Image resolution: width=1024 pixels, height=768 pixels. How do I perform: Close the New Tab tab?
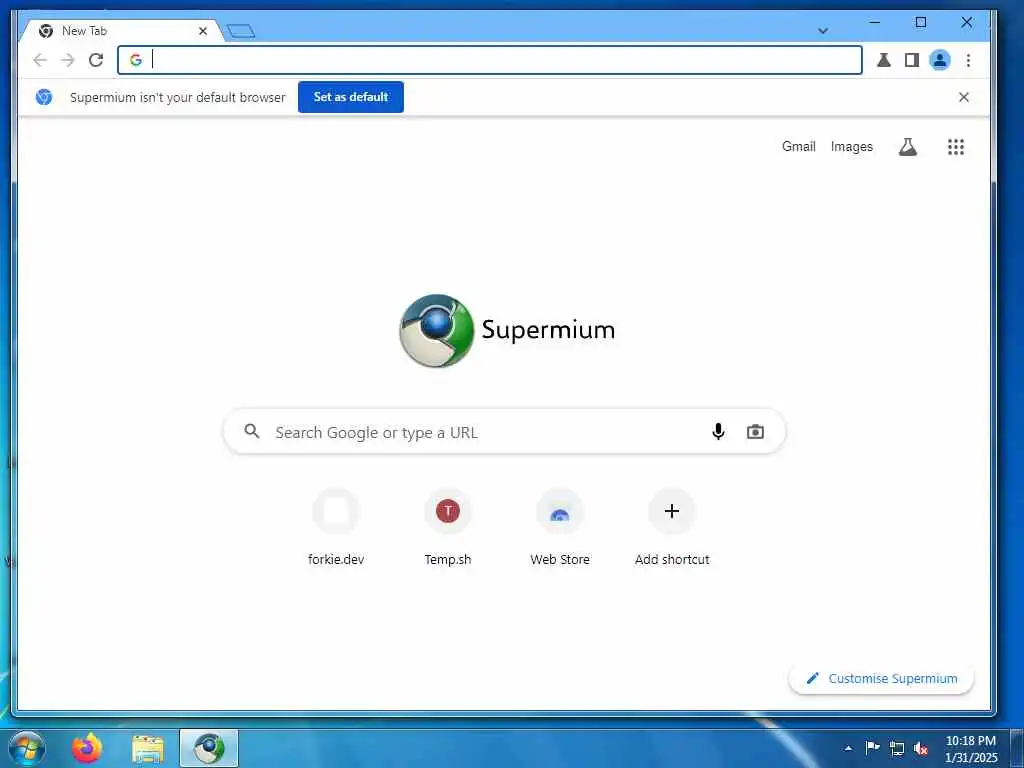click(202, 31)
